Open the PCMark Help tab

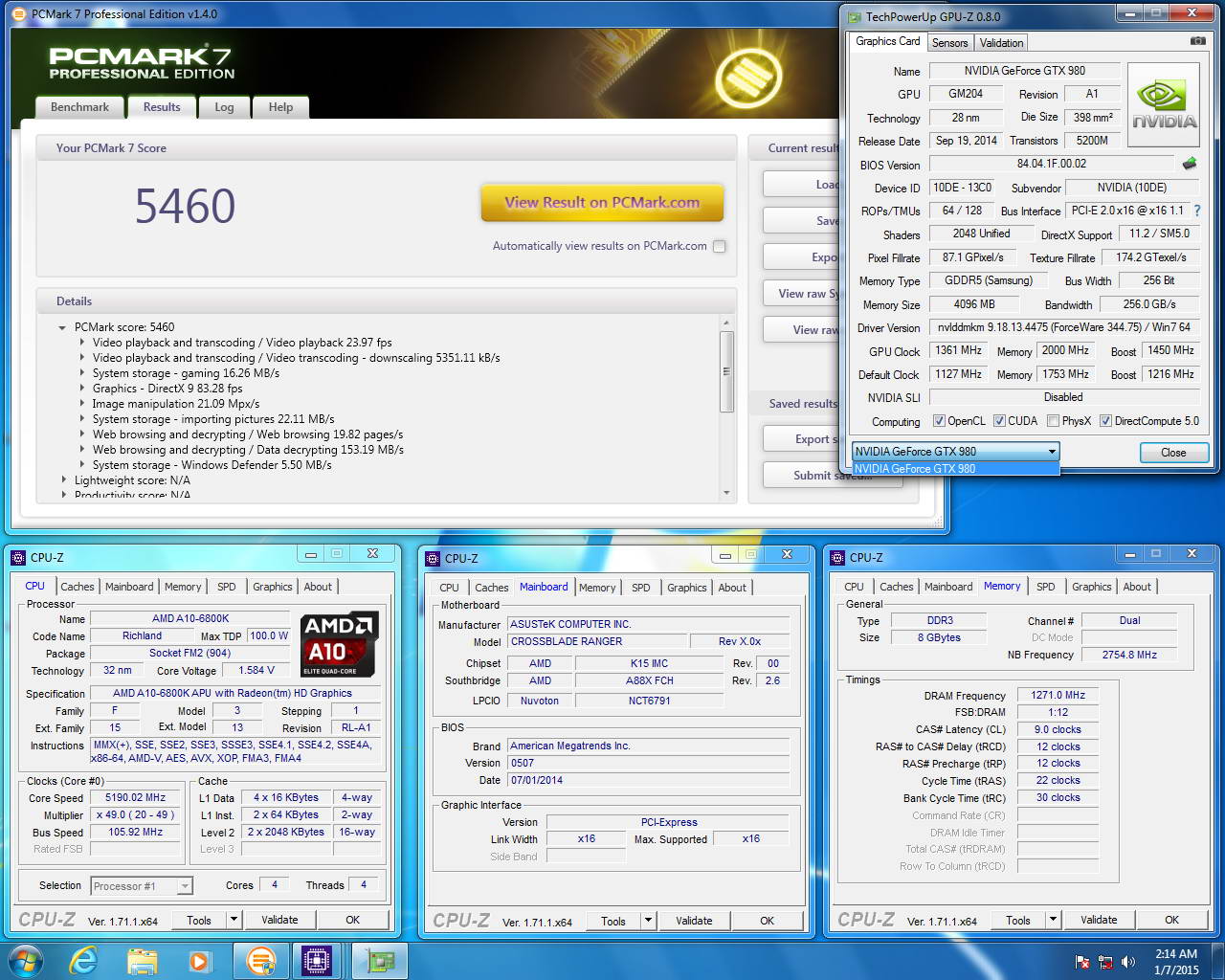(x=280, y=107)
